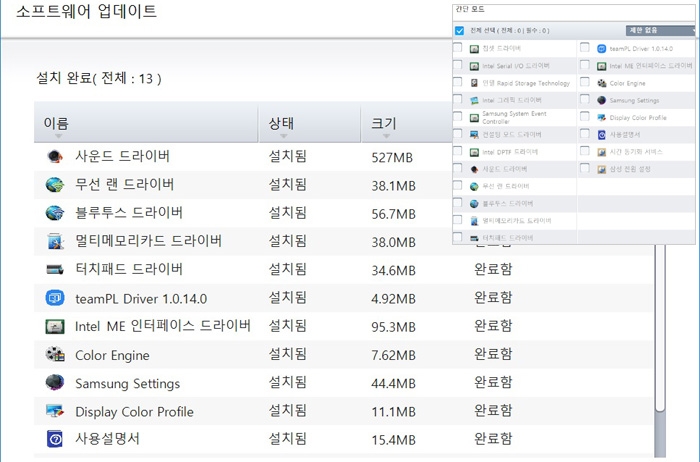The height and width of the screenshot is (462, 700).
Task: Click the Samsung System Event Controller icon
Action: 474,118
